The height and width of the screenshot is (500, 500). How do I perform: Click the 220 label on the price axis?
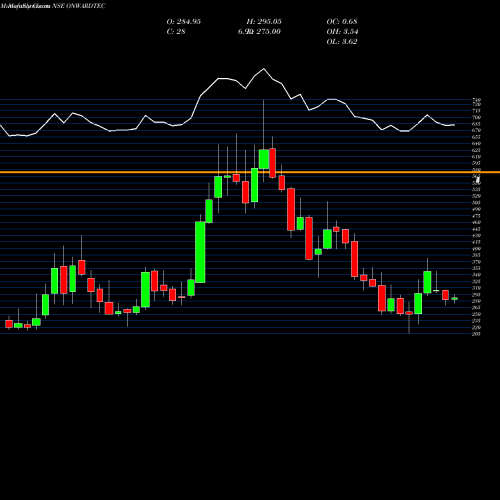click(477, 327)
